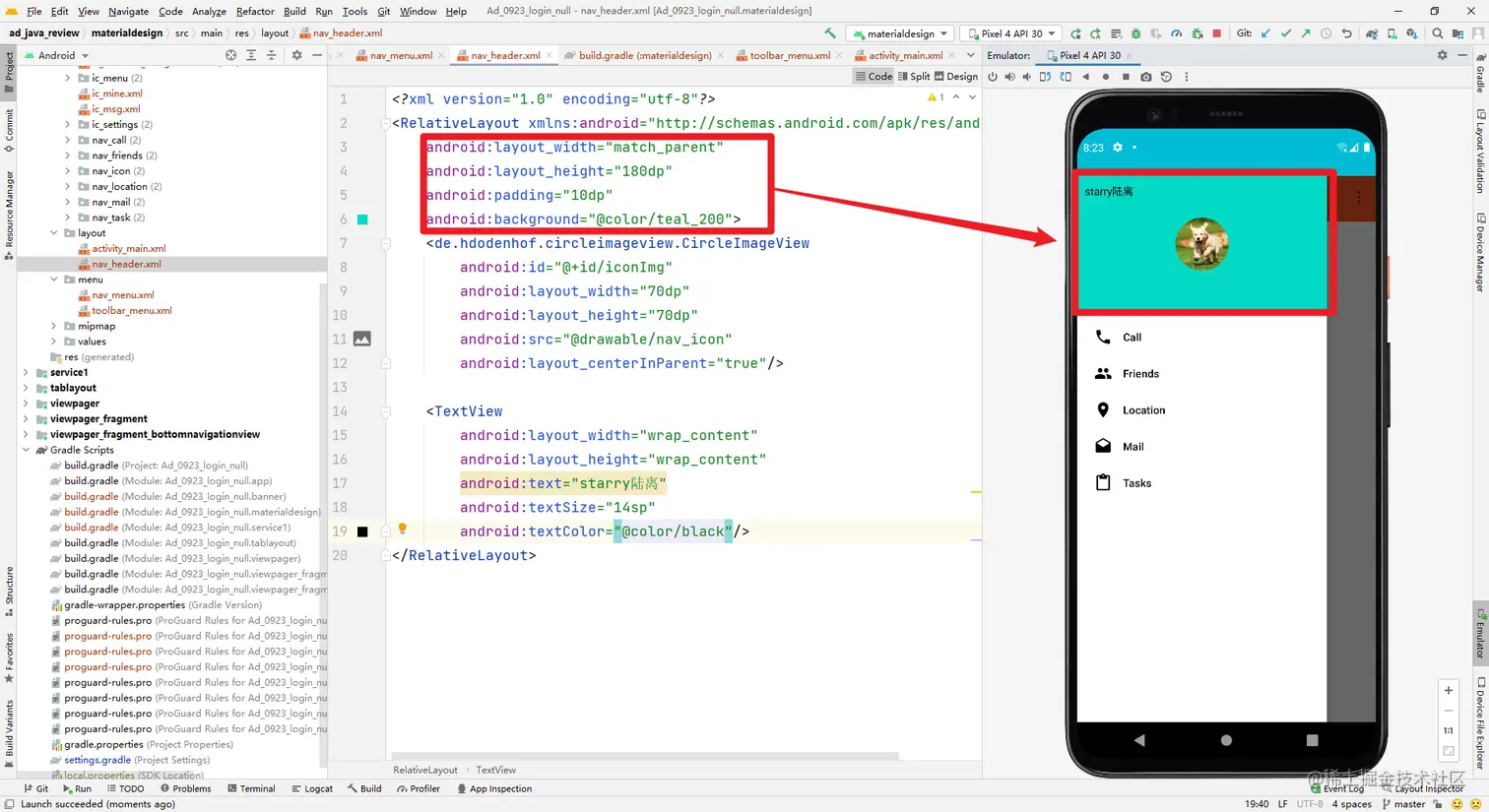The image size is (1489, 812).
Task: Click the editor horizontal scrollbar
Action: click(x=645, y=757)
